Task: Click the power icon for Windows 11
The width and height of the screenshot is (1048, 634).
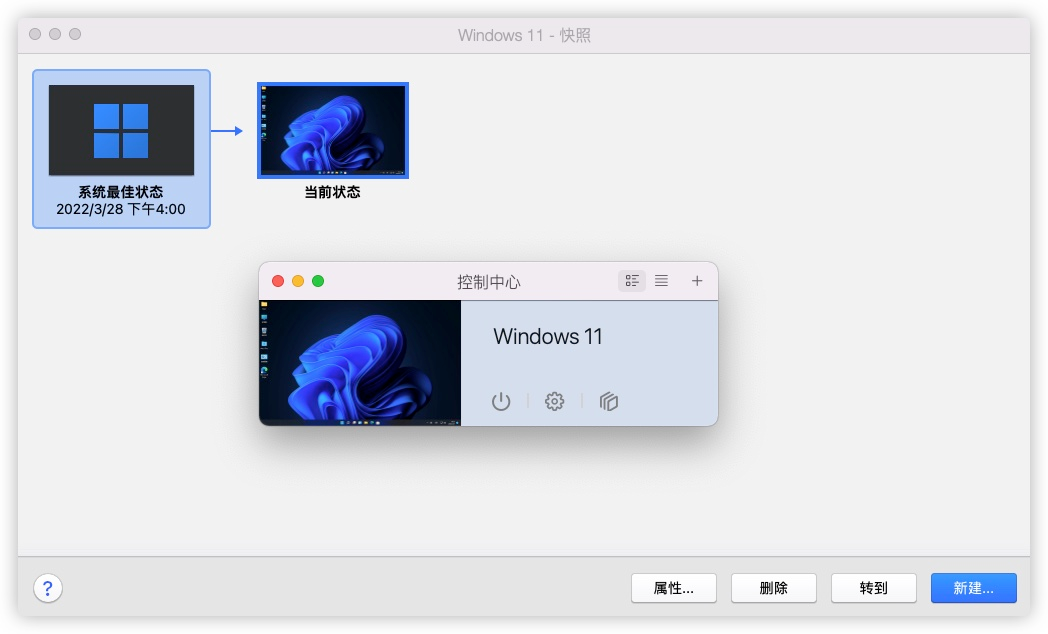Action: [501, 402]
